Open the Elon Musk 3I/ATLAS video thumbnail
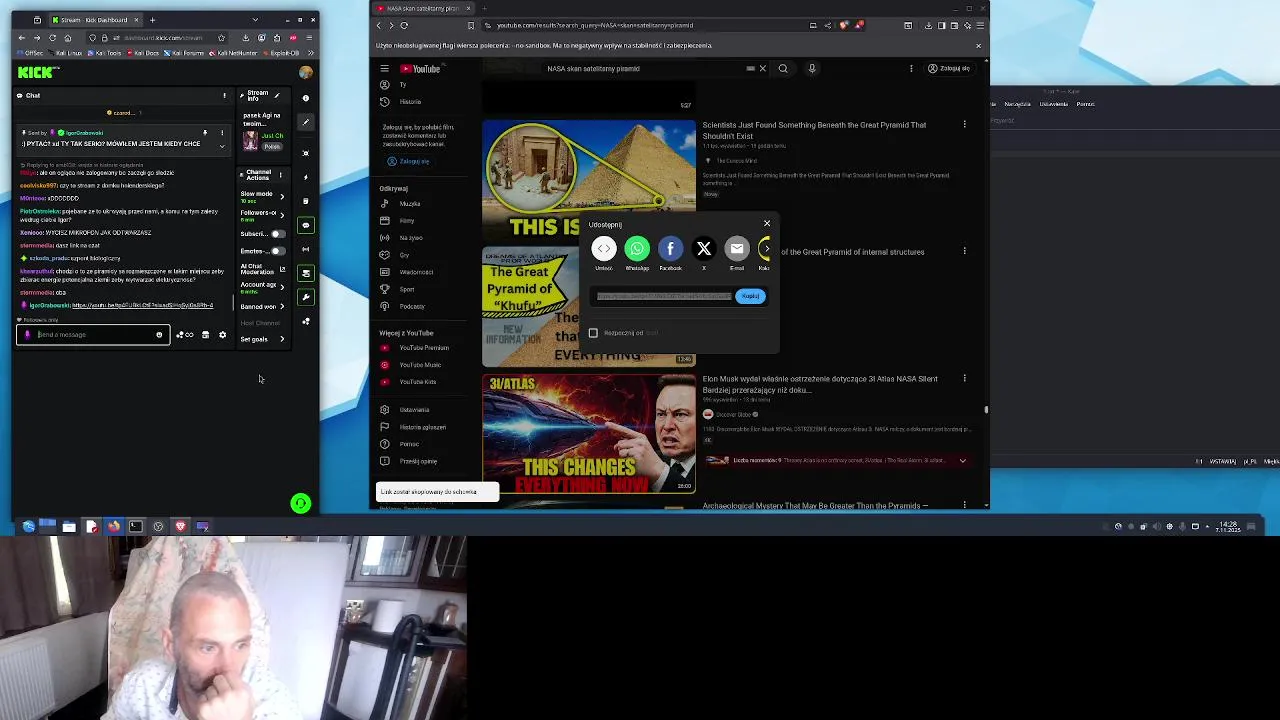The width and height of the screenshot is (1280, 720). pos(589,434)
